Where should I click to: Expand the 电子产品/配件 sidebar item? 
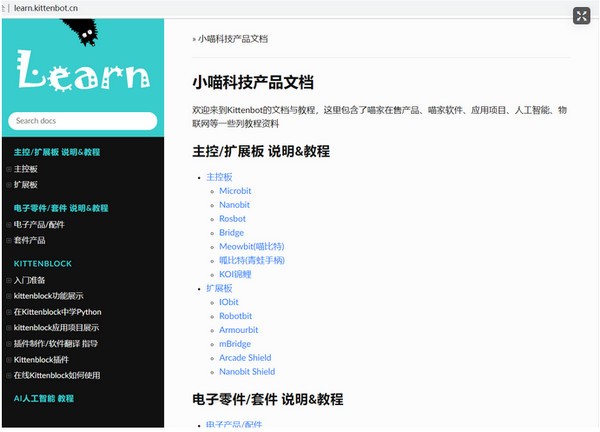[x=9, y=225]
